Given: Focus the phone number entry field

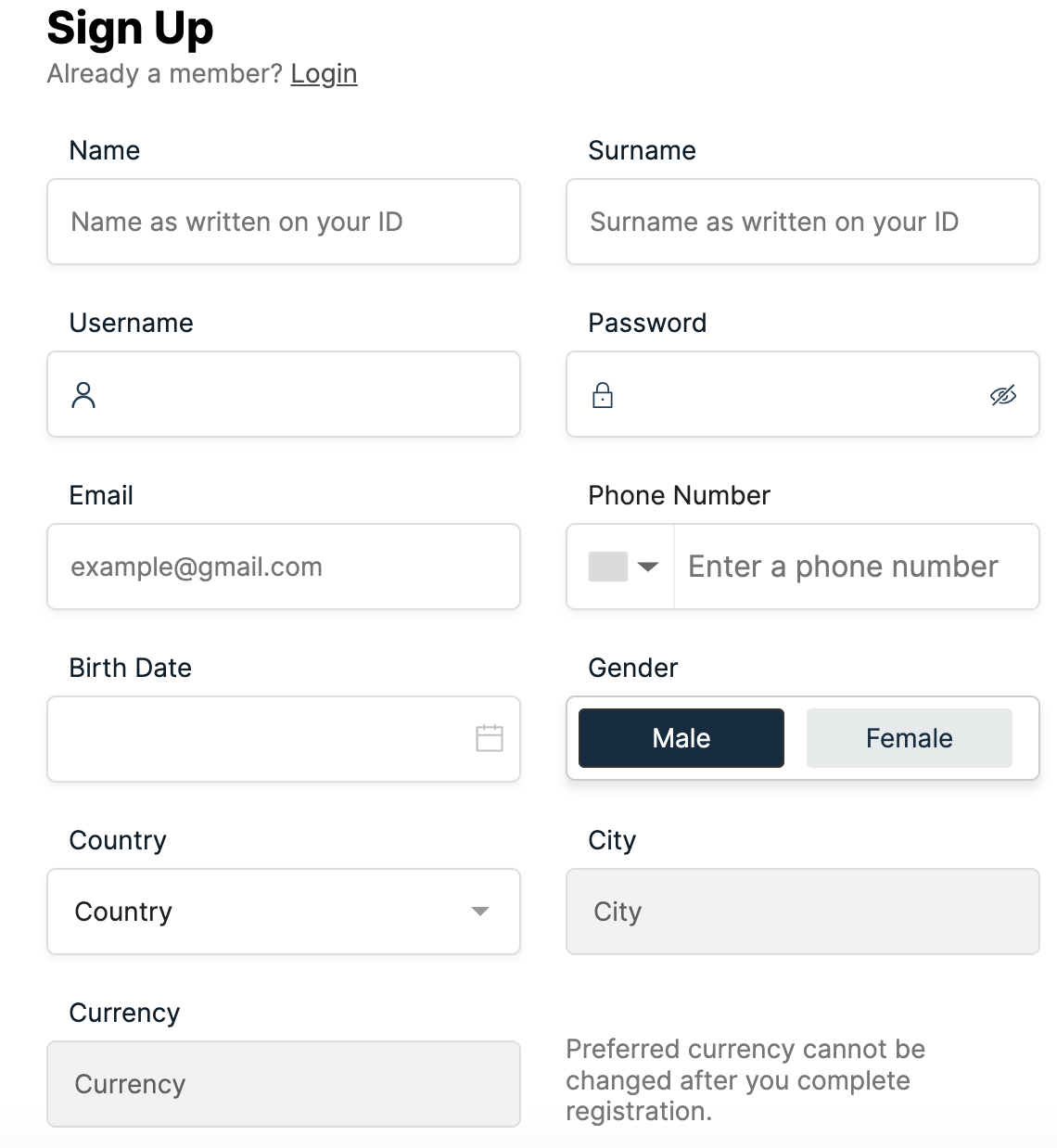Looking at the screenshot, I should [x=853, y=567].
